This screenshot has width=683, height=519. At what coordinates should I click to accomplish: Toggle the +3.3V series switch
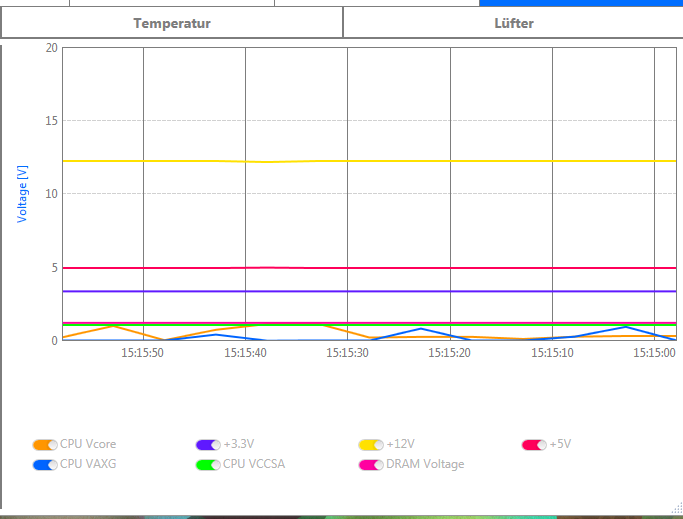pyautogui.click(x=208, y=445)
